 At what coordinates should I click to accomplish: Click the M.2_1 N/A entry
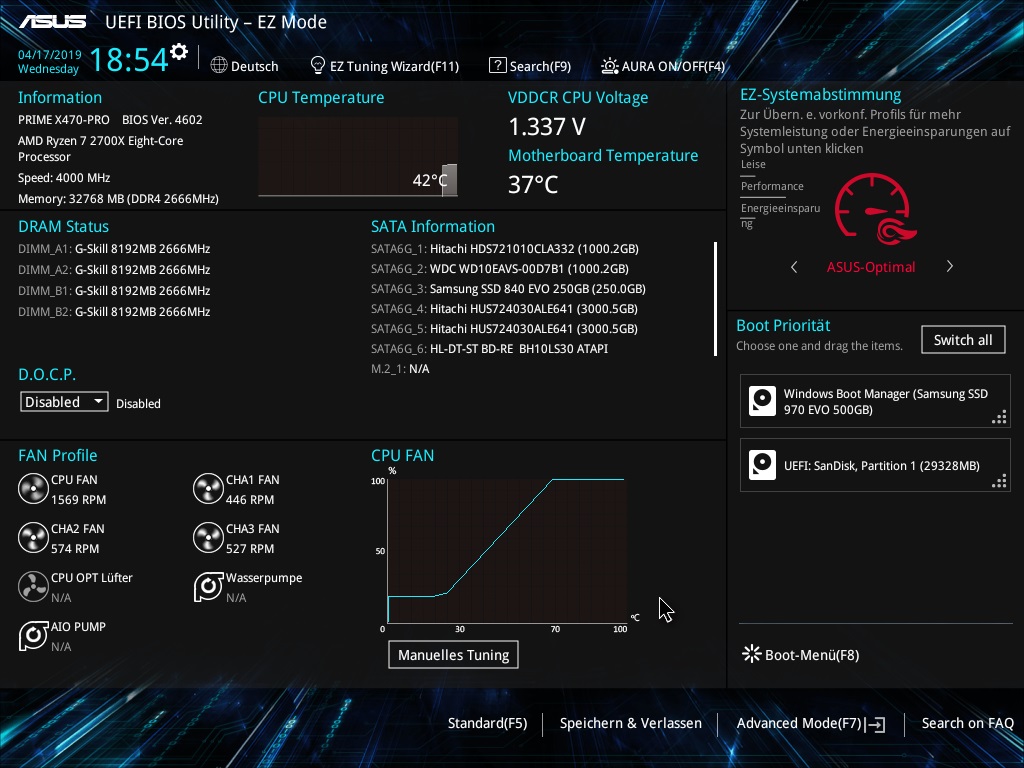point(400,369)
